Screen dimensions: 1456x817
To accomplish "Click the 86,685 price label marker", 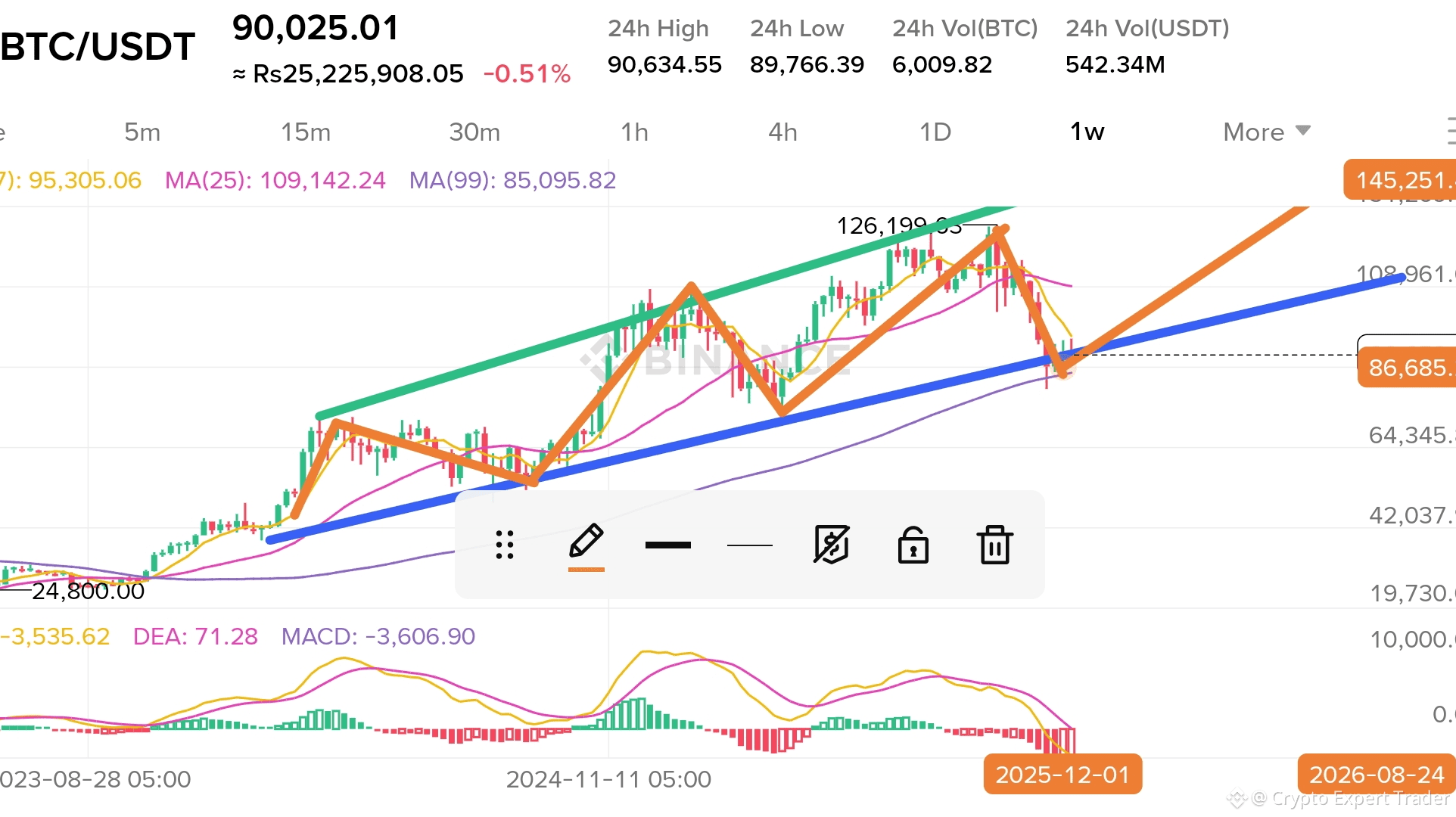I will click(x=1406, y=368).
